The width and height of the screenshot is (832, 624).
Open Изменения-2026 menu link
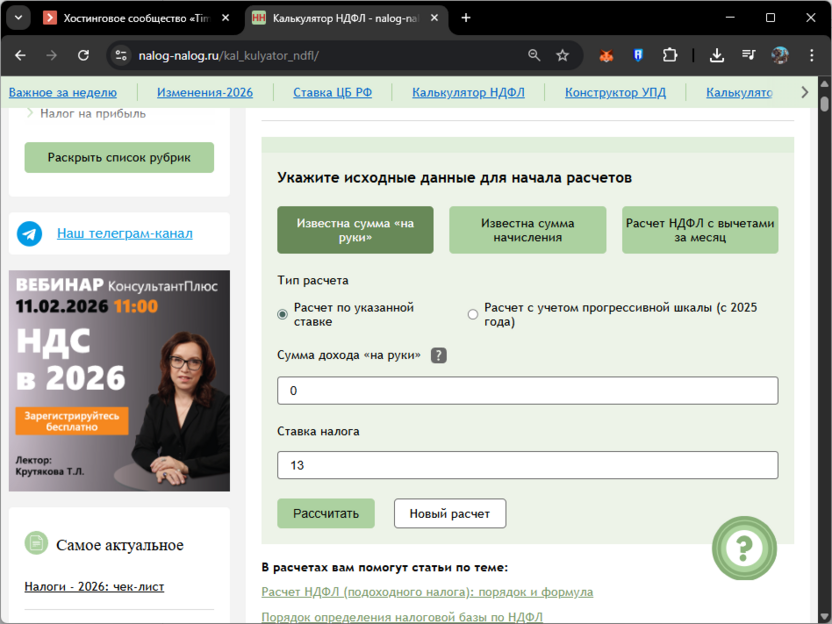tap(205, 92)
